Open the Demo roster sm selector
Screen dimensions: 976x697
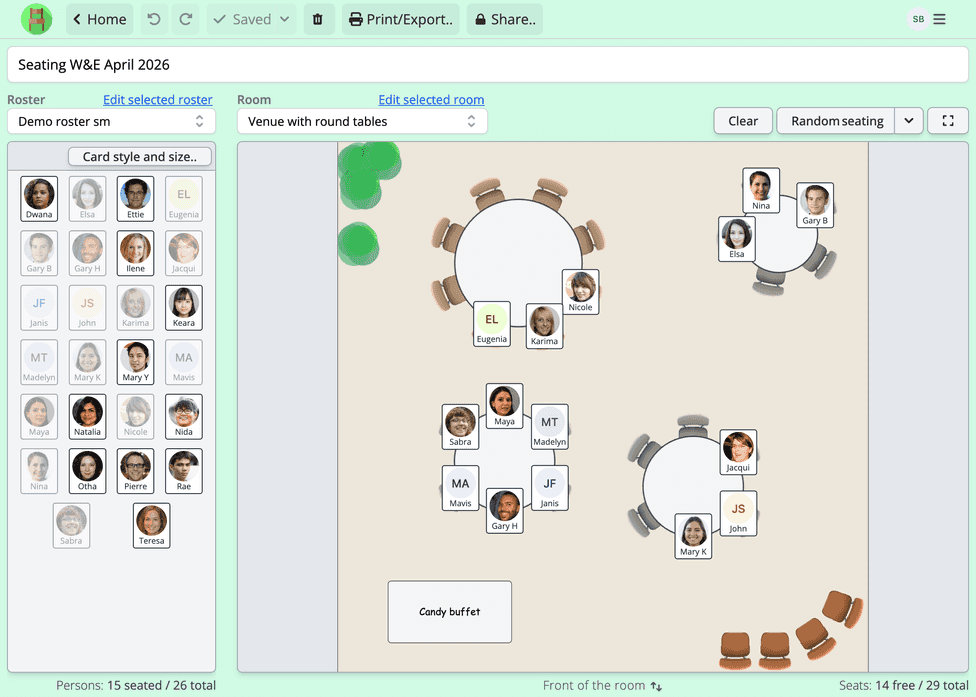[x=110, y=120]
